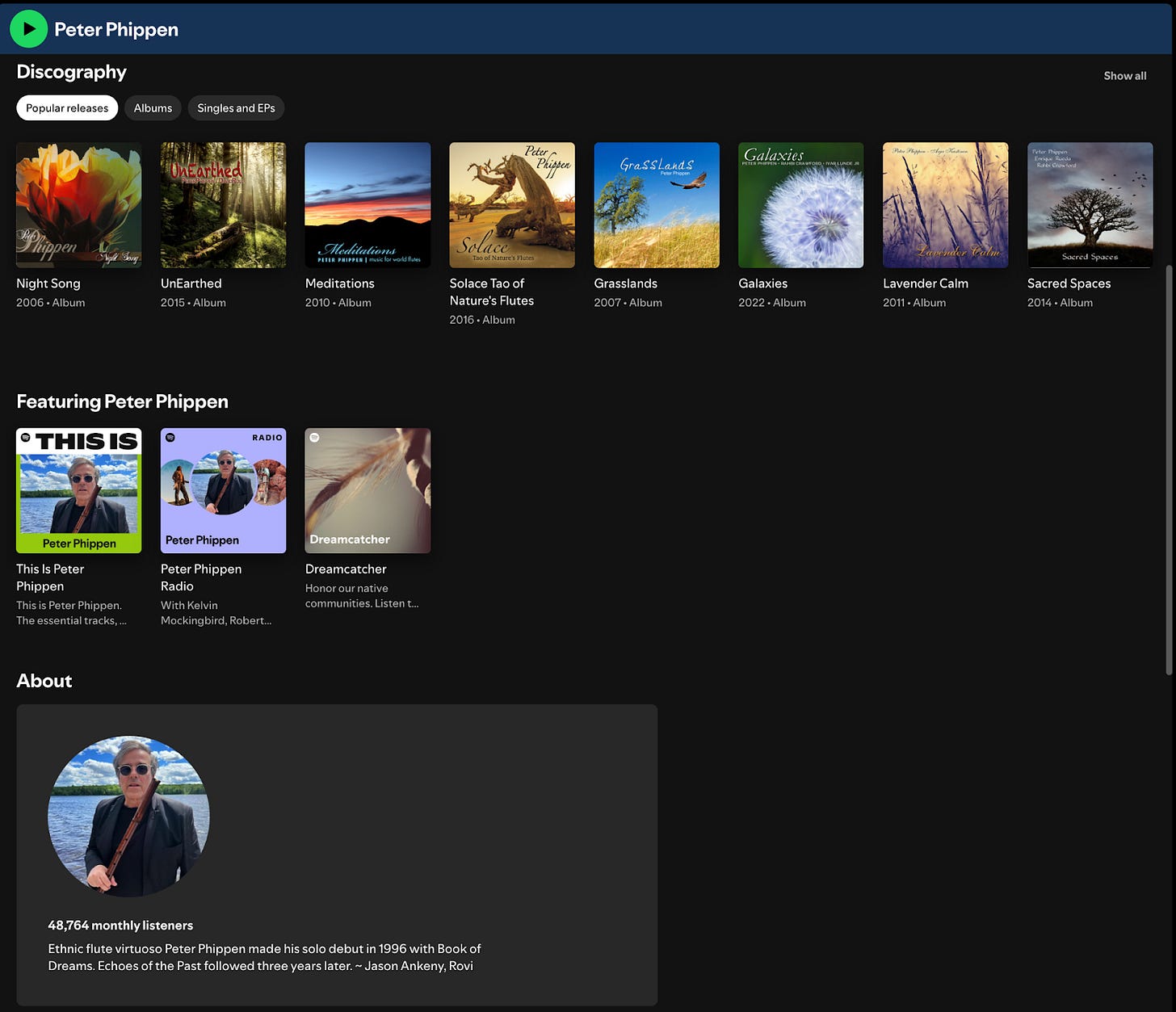Open the Solace album cover art
Image resolution: width=1176 pixels, height=1012 pixels.
[512, 205]
